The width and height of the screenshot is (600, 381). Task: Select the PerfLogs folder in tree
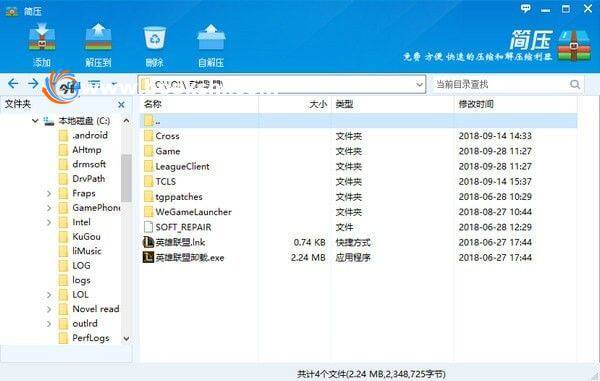91,338
